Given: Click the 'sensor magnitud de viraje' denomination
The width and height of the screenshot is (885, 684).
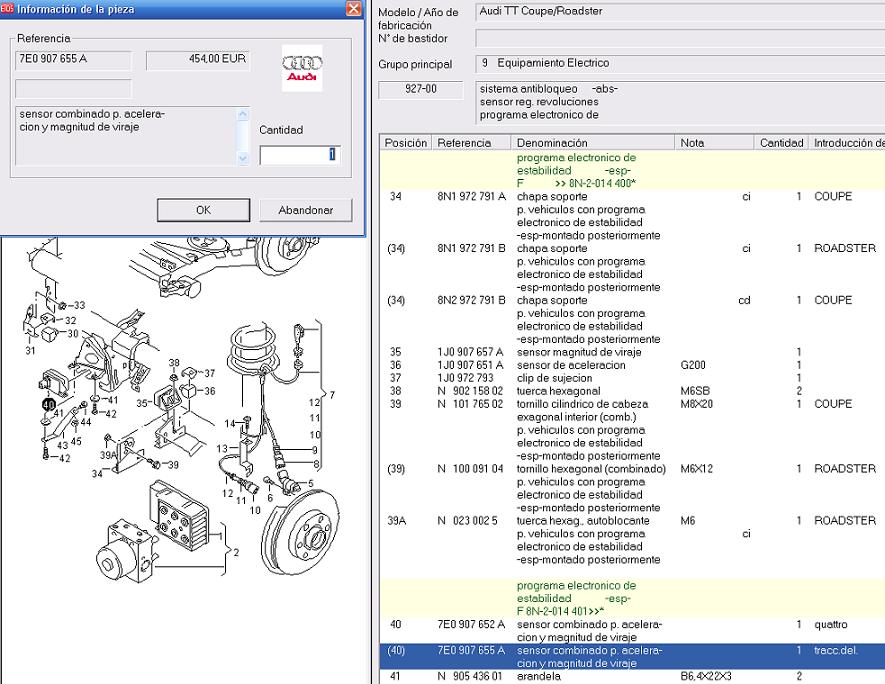Looking at the screenshot, I should [x=579, y=352].
